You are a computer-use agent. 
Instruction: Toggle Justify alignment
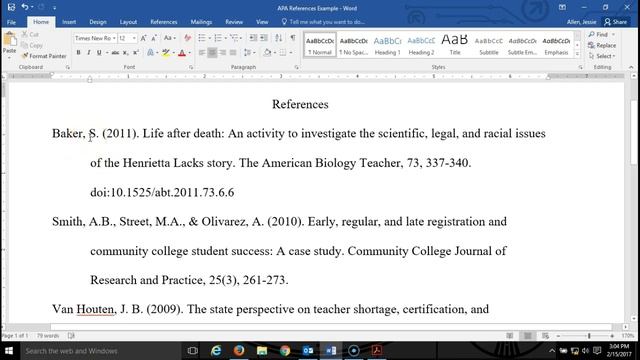pos(233,53)
